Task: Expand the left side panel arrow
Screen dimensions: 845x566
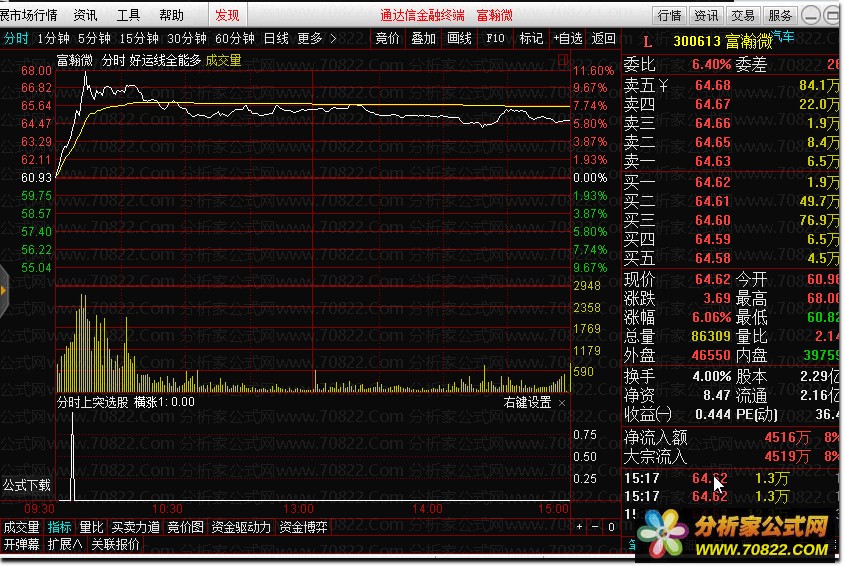Action: pos(3,291)
